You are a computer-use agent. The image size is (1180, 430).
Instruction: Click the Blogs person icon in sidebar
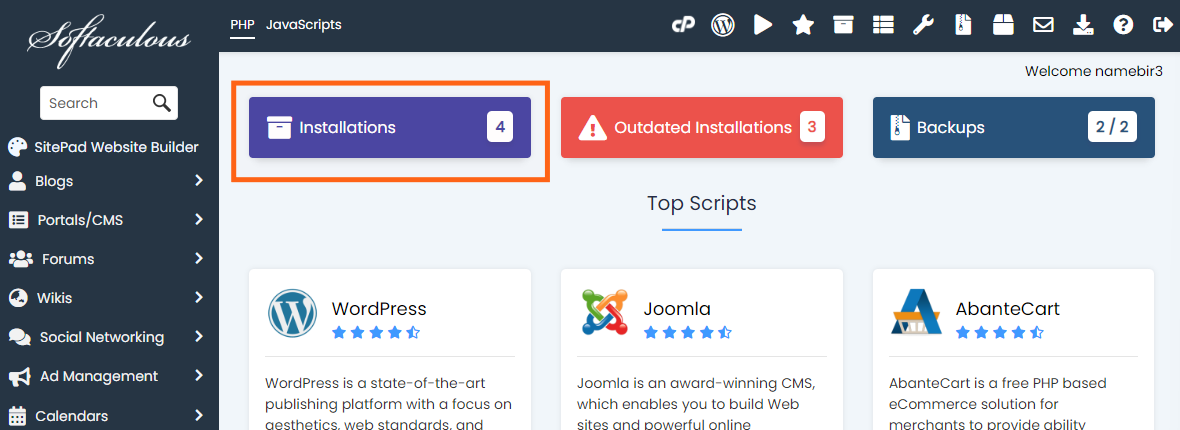coord(17,181)
